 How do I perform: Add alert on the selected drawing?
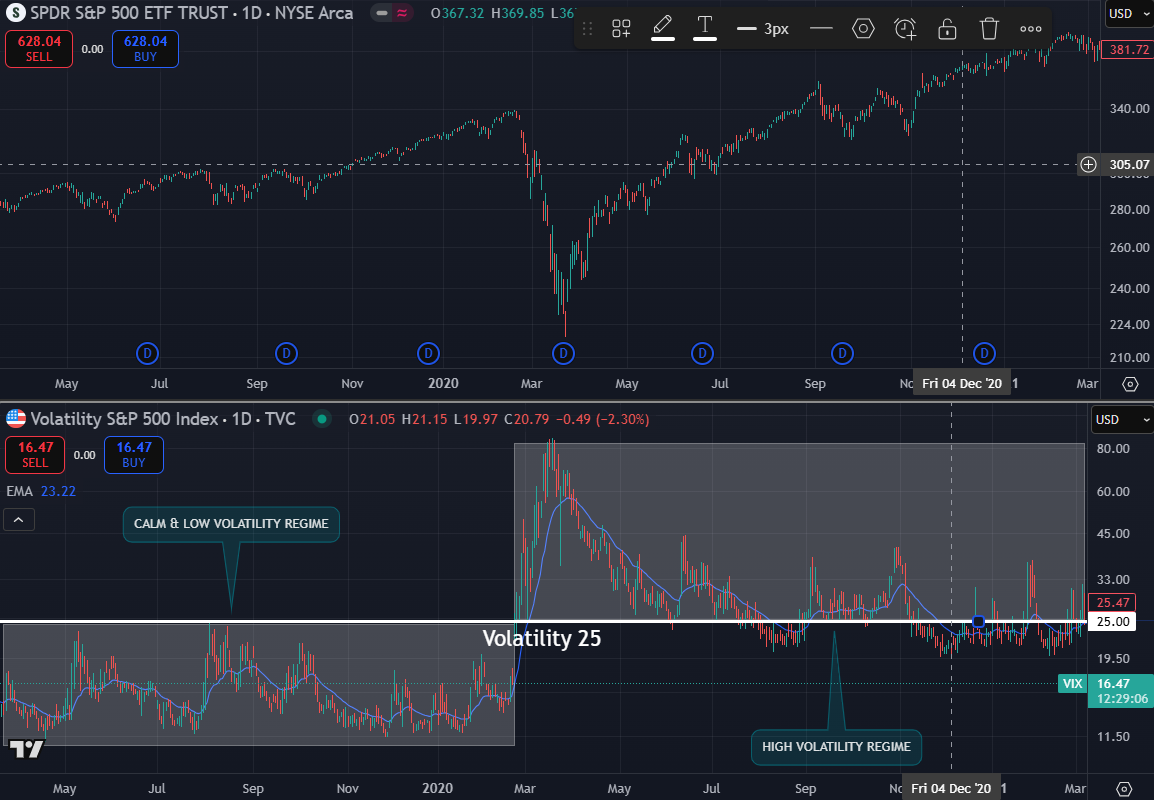coord(905,29)
